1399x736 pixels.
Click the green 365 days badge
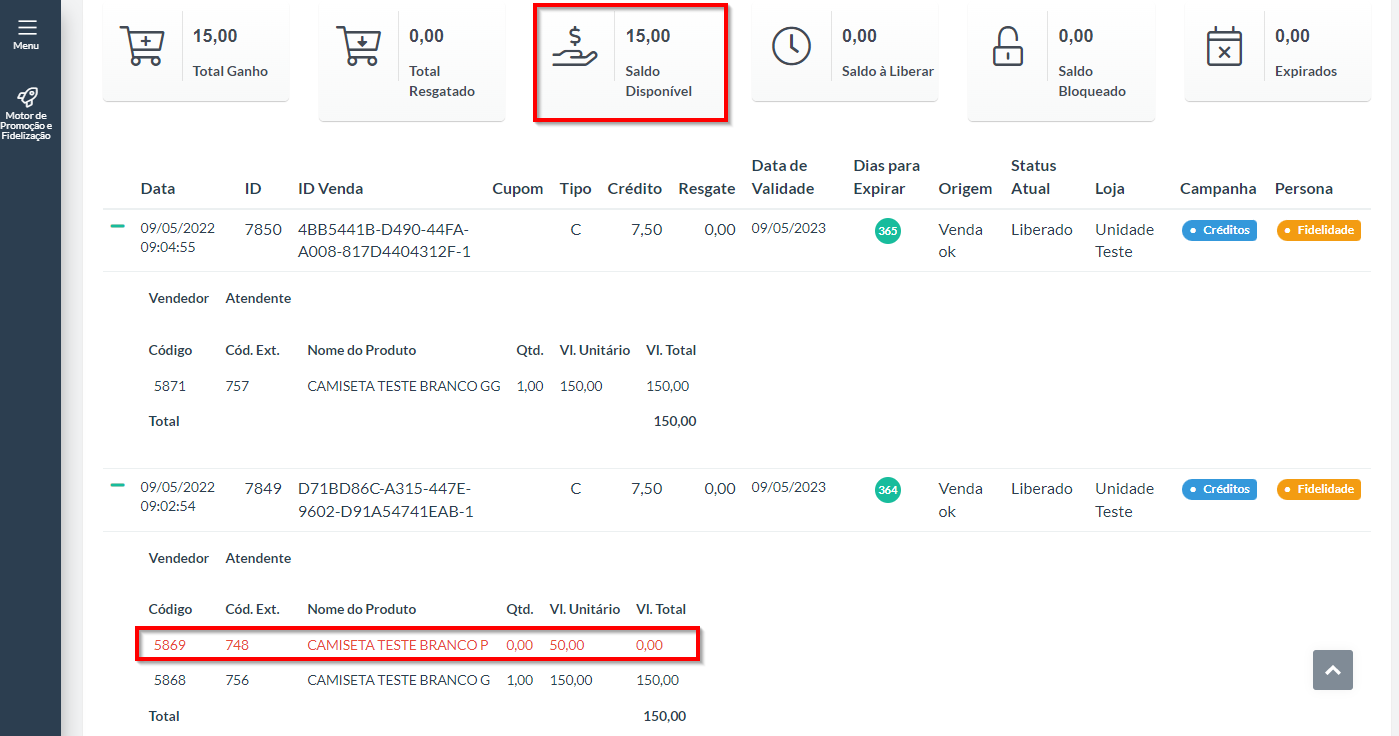pos(887,231)
